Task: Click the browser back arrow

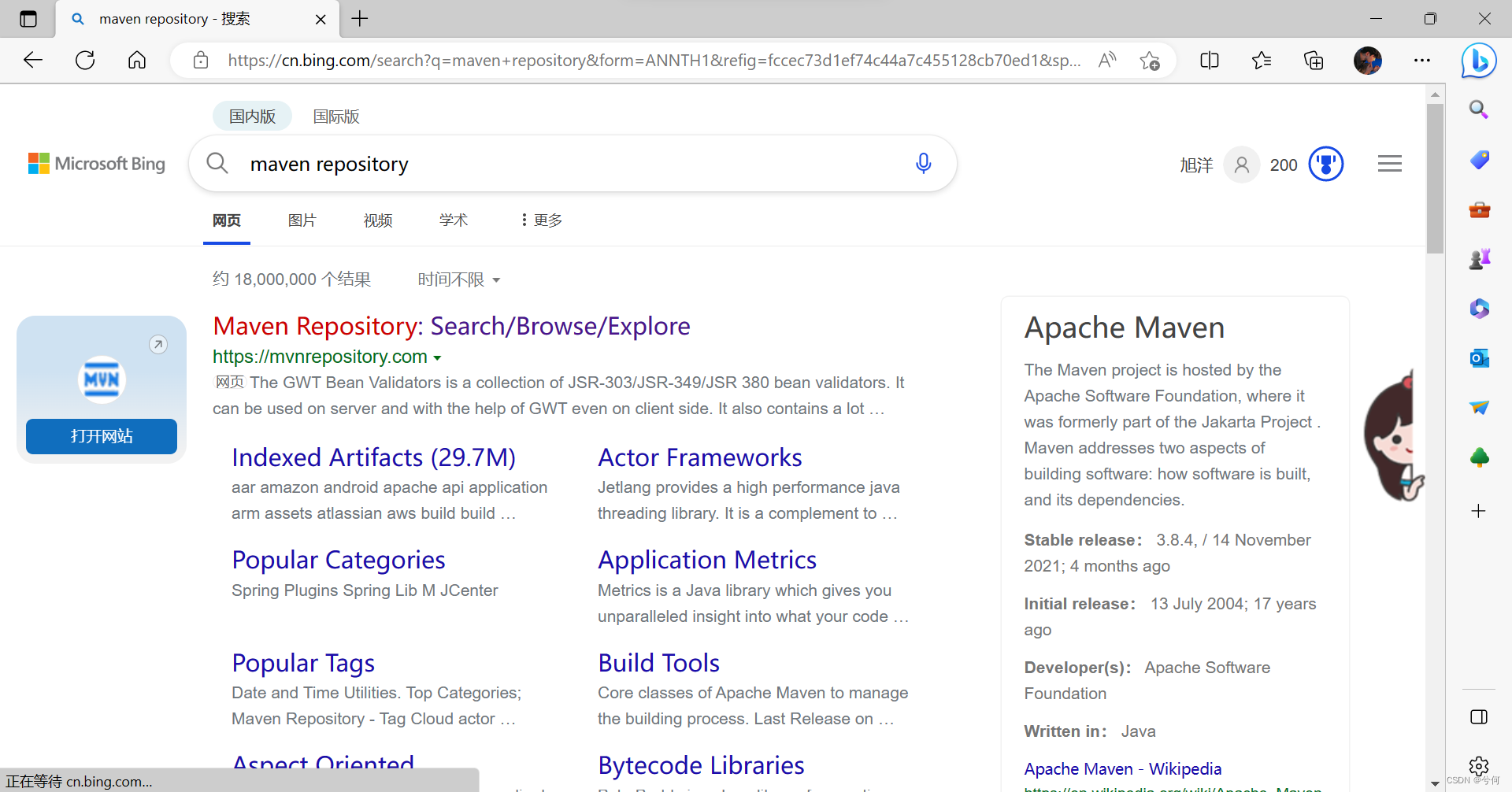Action: pos(33,61)
